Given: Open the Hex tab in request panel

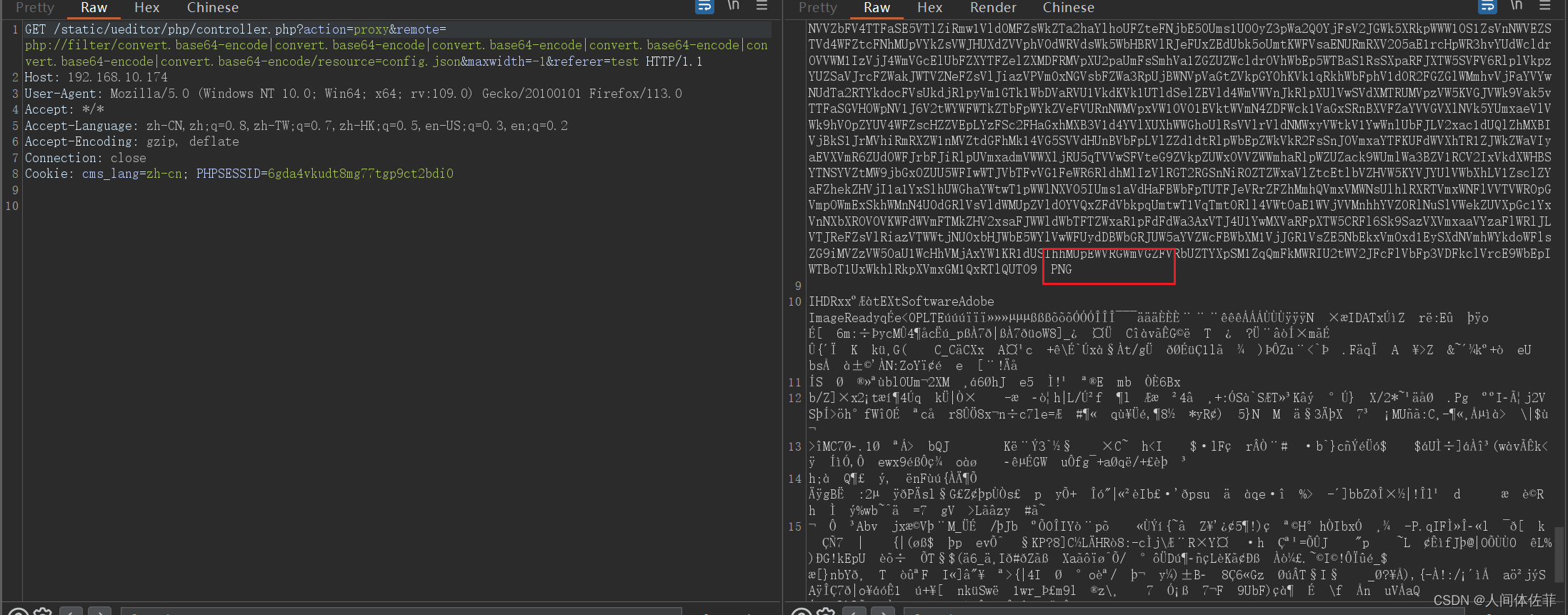Looking at the screenshot, I should (x=147, y=8).
